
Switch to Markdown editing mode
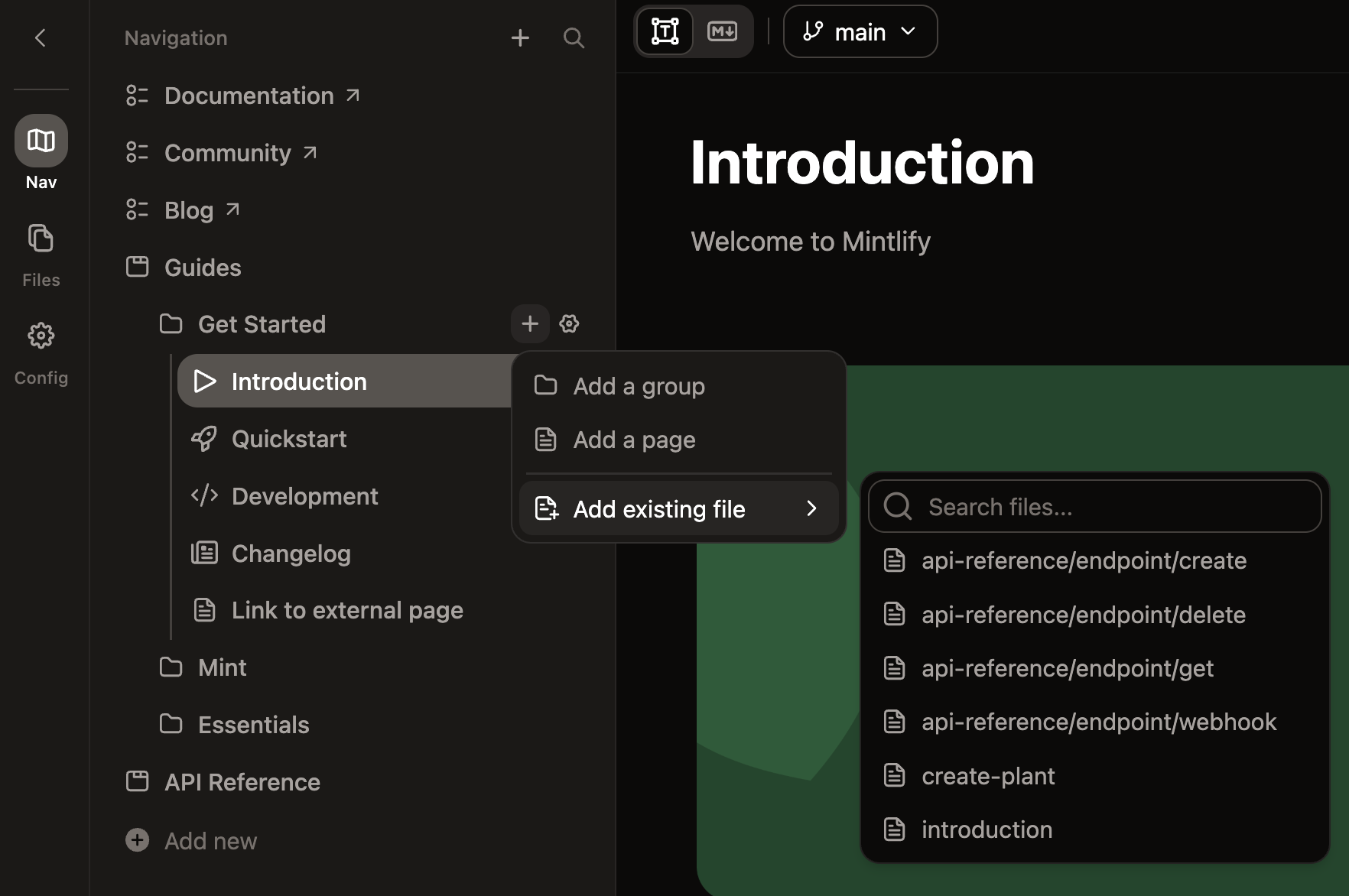tap(722, 31)
